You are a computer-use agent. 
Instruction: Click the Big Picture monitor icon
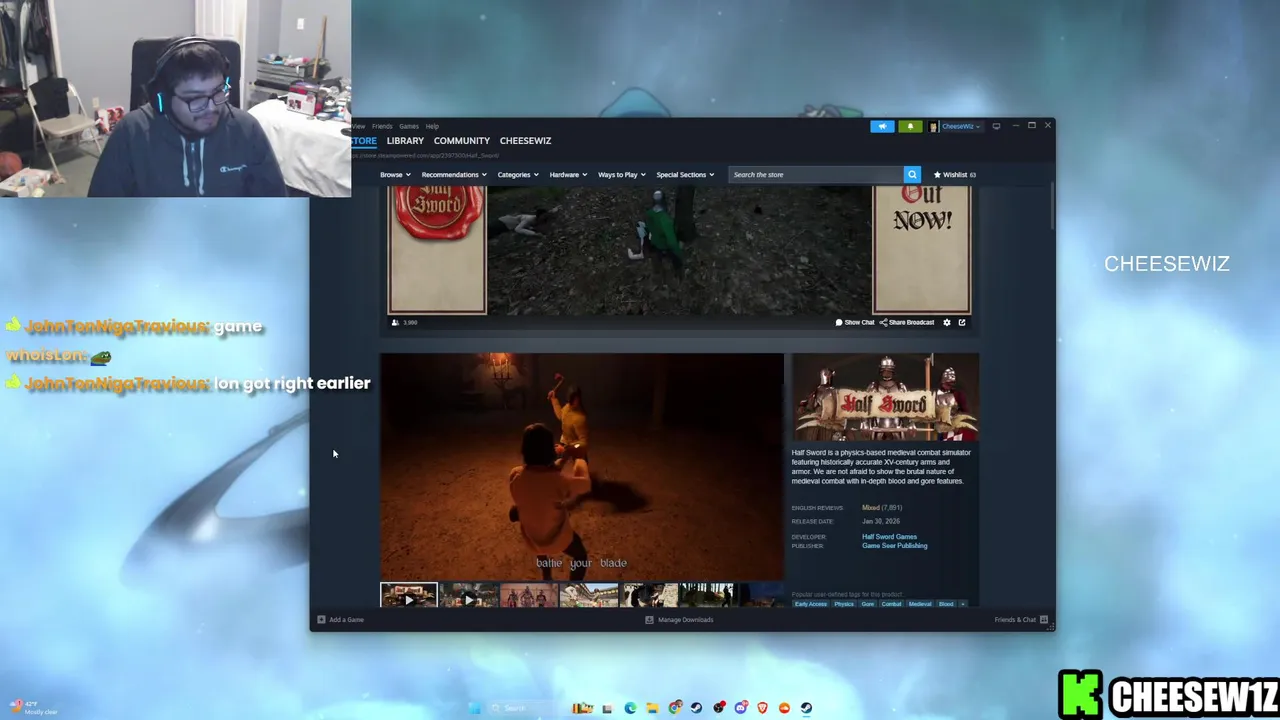(996, 126)
